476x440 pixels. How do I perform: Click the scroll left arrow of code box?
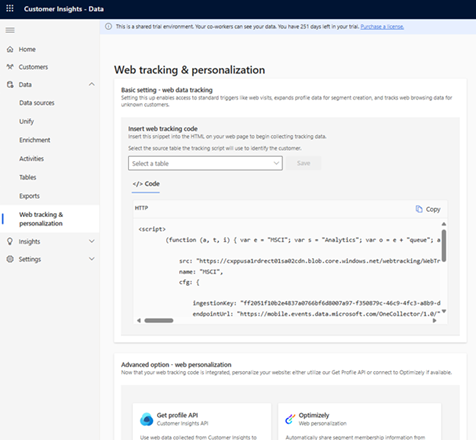139,321
